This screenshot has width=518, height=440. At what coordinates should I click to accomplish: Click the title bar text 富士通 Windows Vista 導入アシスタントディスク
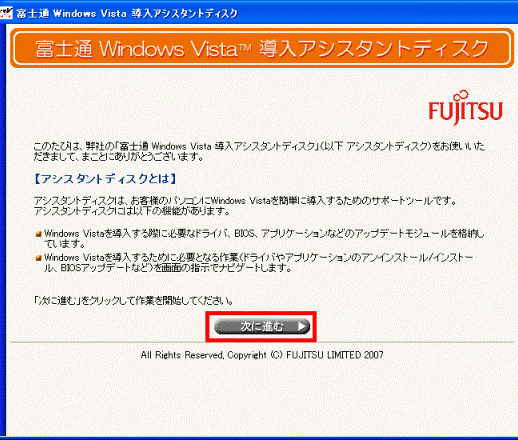pyautogui.click(x=127, y=13)
